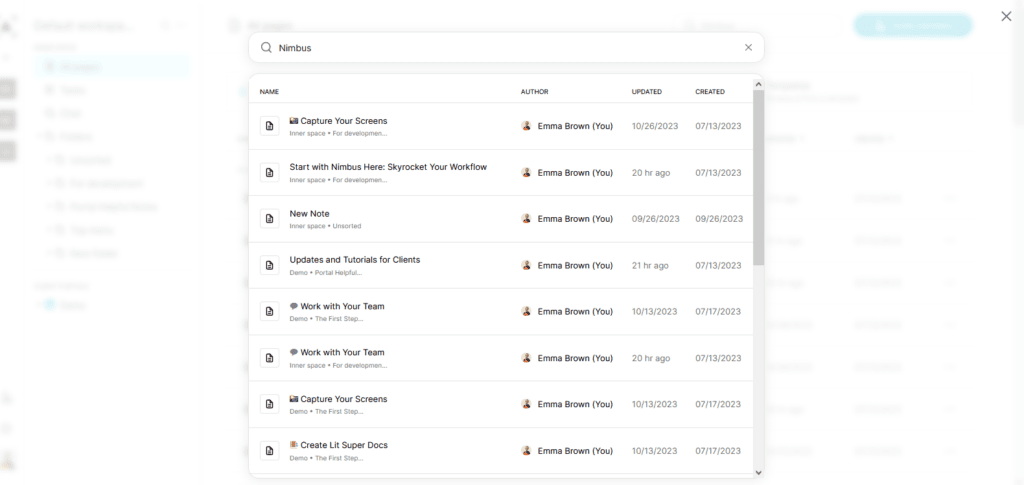Click document icon for Updates and Tutorials for Clients
The height and width of the screenshot is (485, 1024).
pyautogui.click(x=269, y=265)
